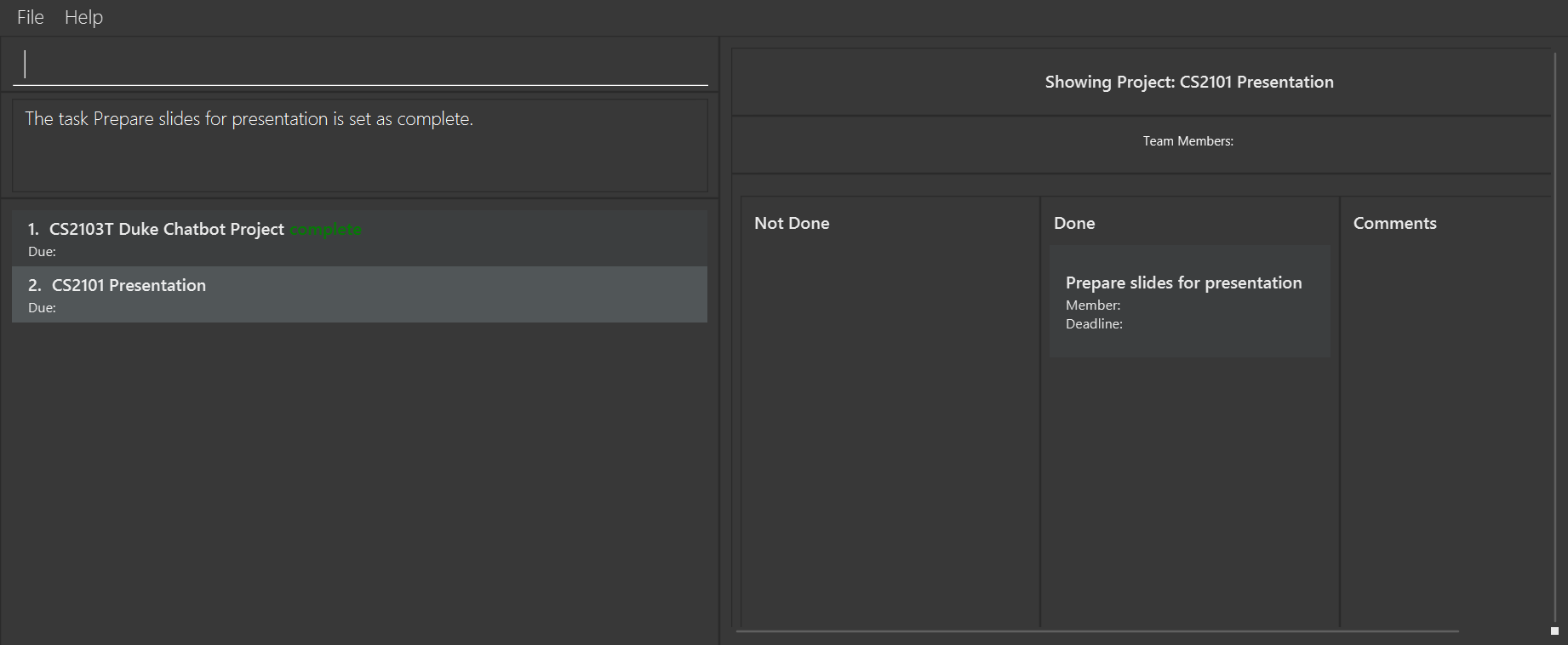Click the Deadline: label in task card
This screenshot has height=645, width=1568.
[x=1094, y=324]
